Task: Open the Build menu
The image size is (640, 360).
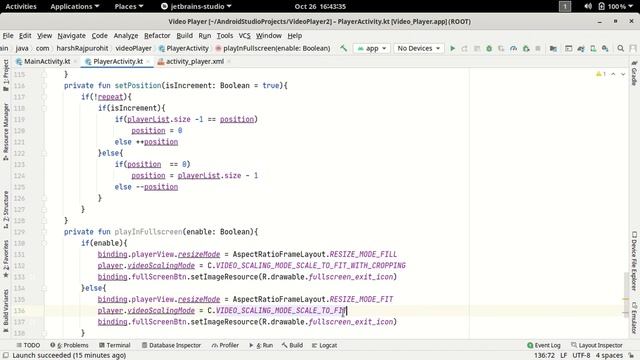Action: 184,36
